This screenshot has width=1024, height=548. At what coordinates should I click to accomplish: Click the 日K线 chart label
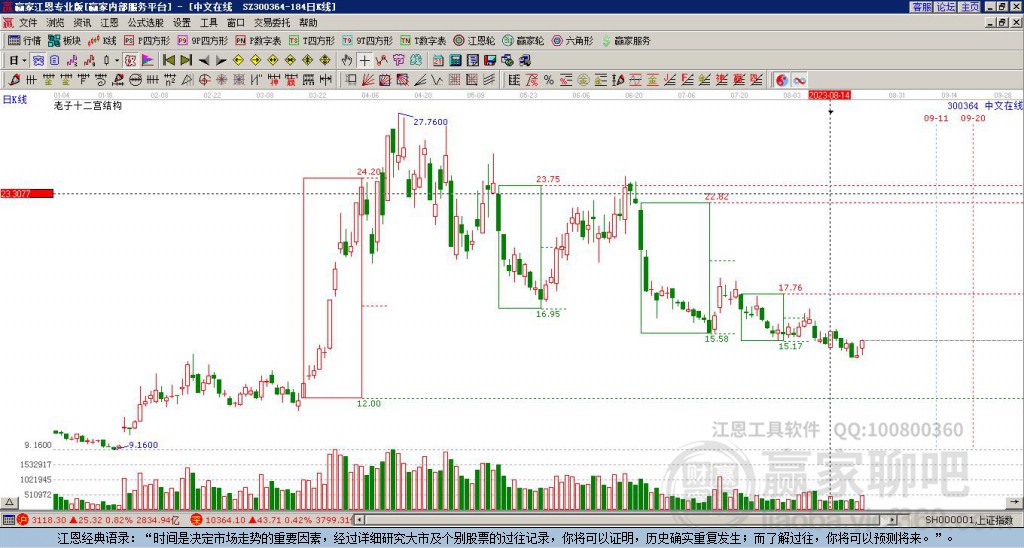pos(15,100)
